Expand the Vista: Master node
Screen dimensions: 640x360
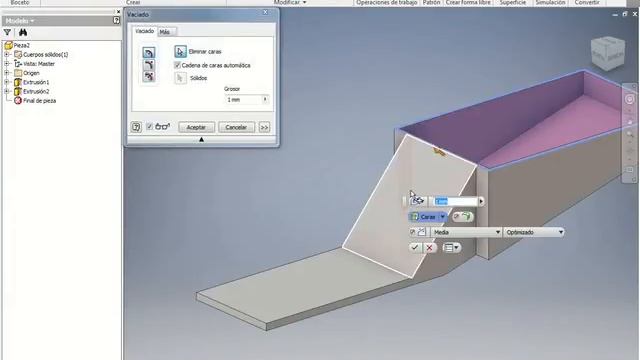pyautogui.click(x=7, y=64)
